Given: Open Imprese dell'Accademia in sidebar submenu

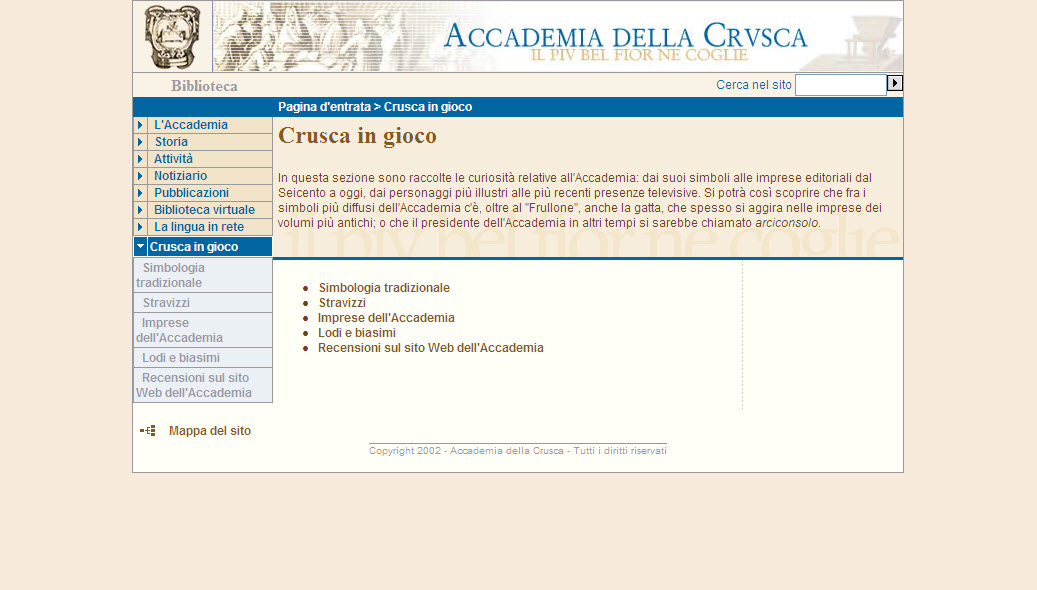Looking at the screenshot, I should point(202,330).
